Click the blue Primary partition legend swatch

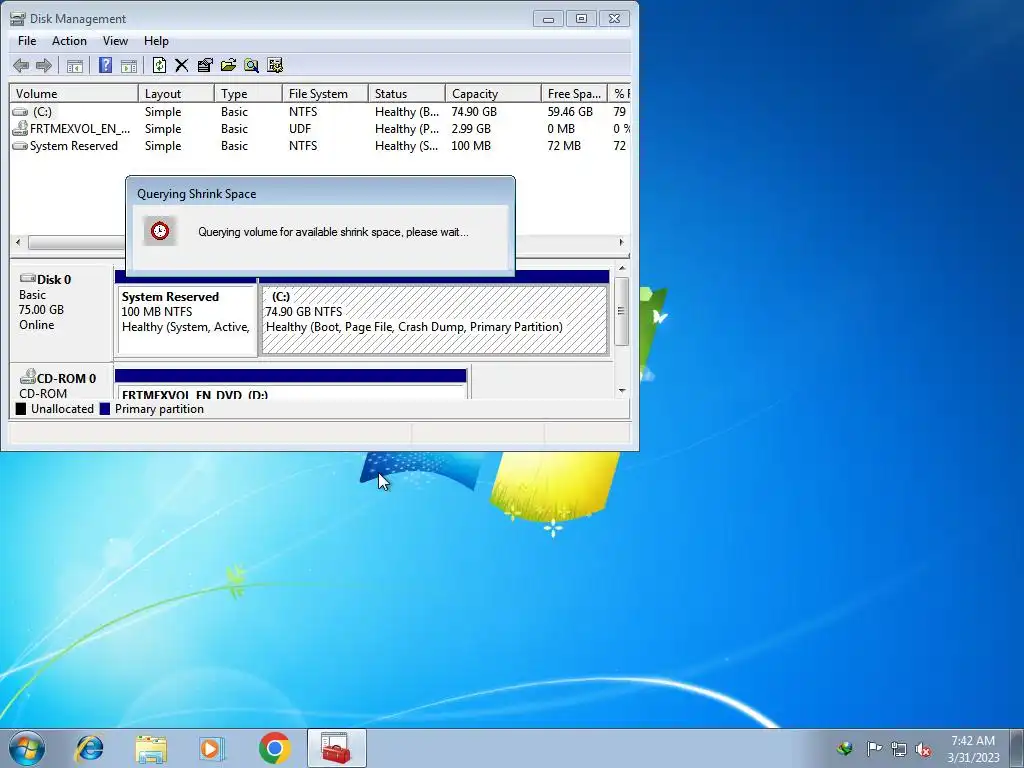click(x=104, y=409)
